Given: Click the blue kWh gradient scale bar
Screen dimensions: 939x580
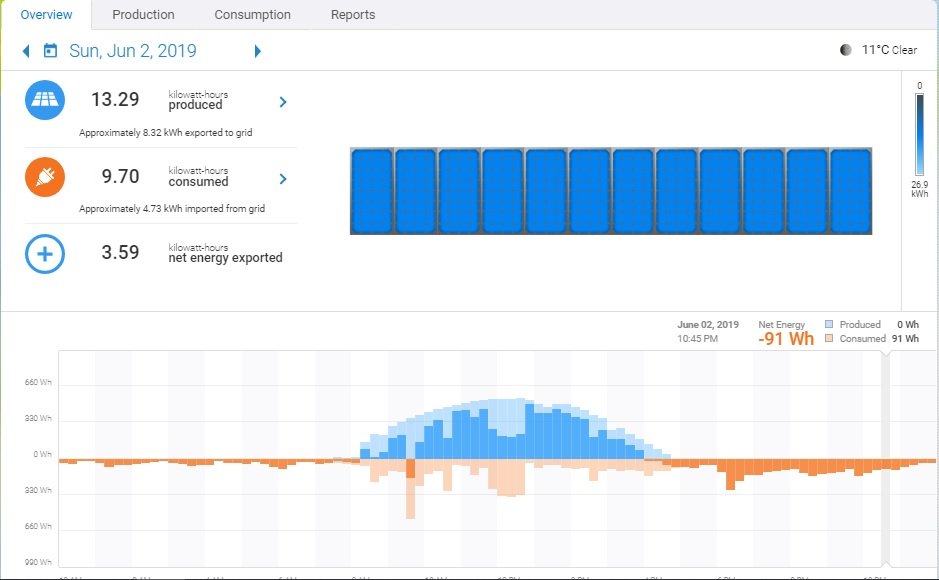Looking at the screenshot, I should (x=919, y=135).
